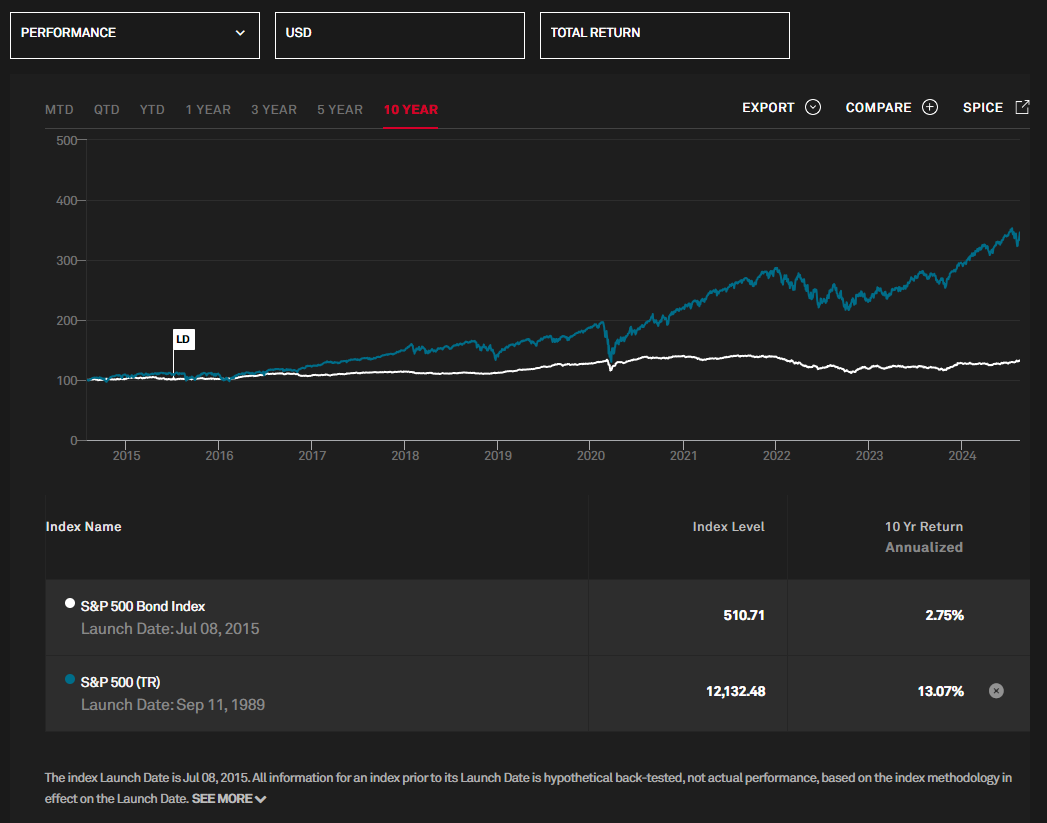Screen dimensions: 1047x823
Task: Switch to the YTD time range tab
Action: [x=152, y=109]
